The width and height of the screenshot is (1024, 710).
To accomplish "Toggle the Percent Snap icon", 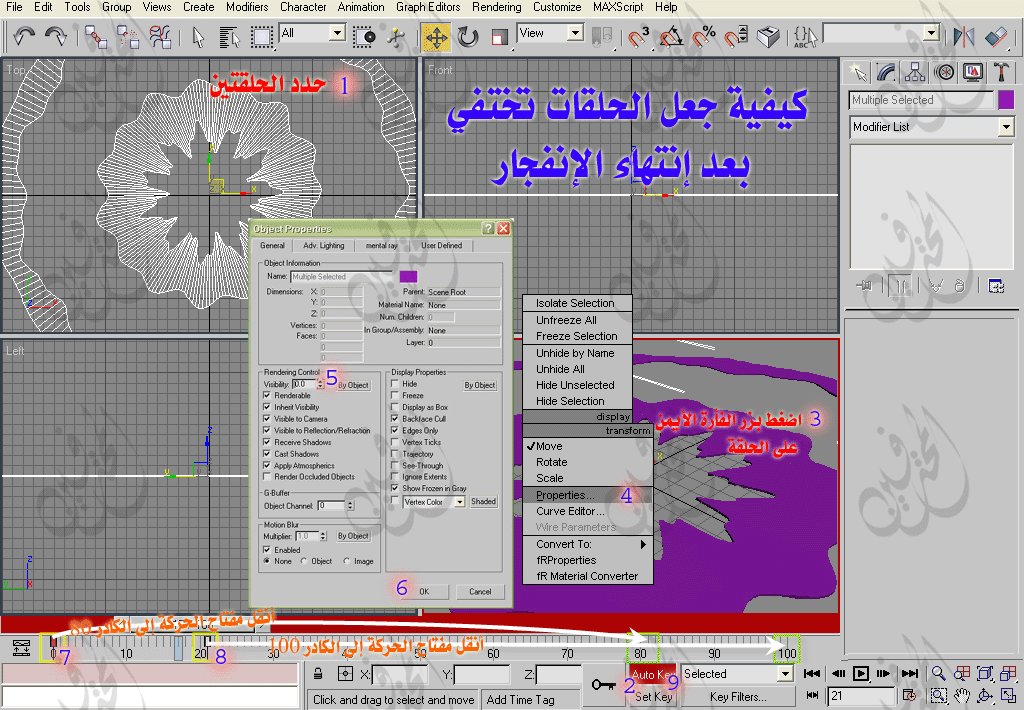I will (x=704, y=37).
